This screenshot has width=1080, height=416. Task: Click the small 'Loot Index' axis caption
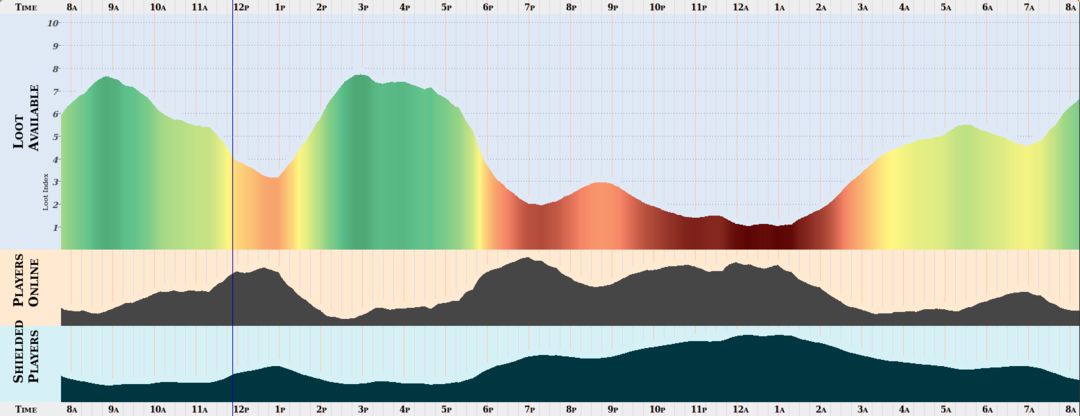46,191
